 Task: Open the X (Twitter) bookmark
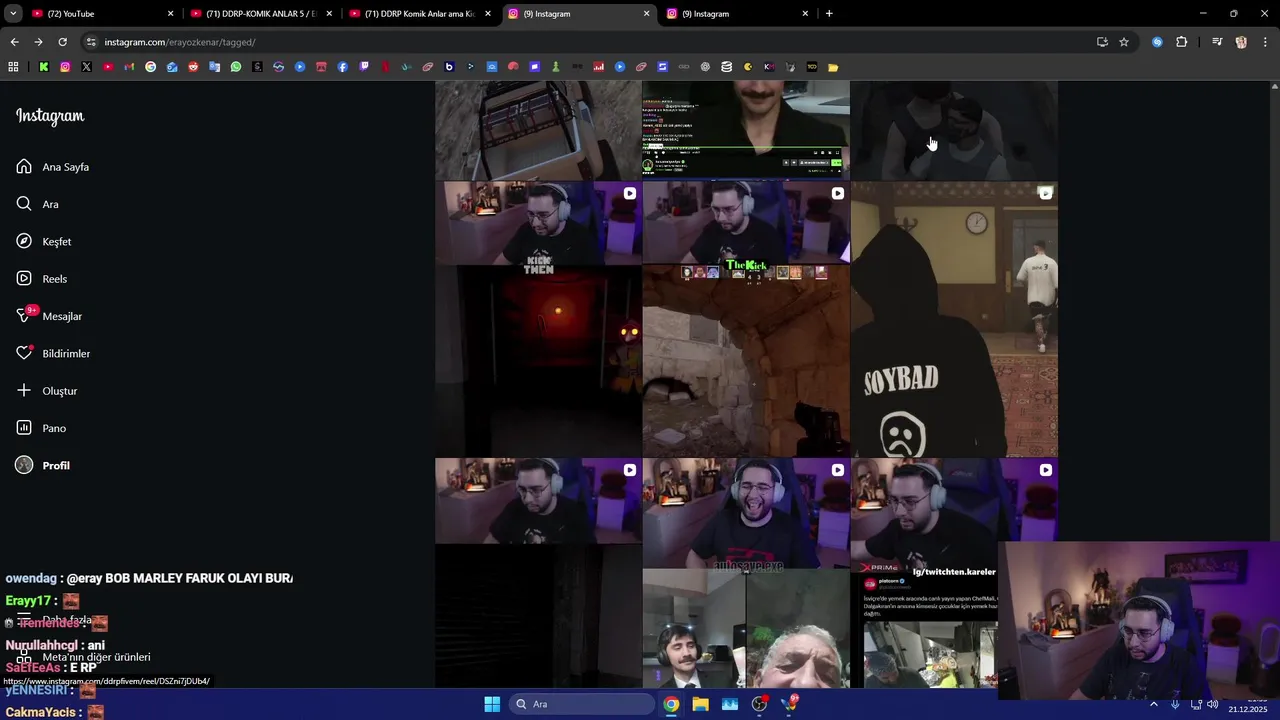86,67
